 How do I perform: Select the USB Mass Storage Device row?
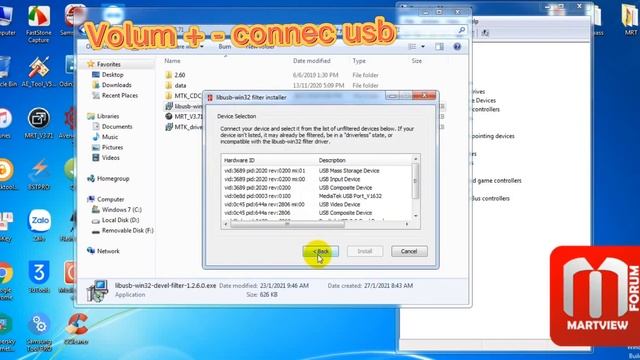pos(317,171)
